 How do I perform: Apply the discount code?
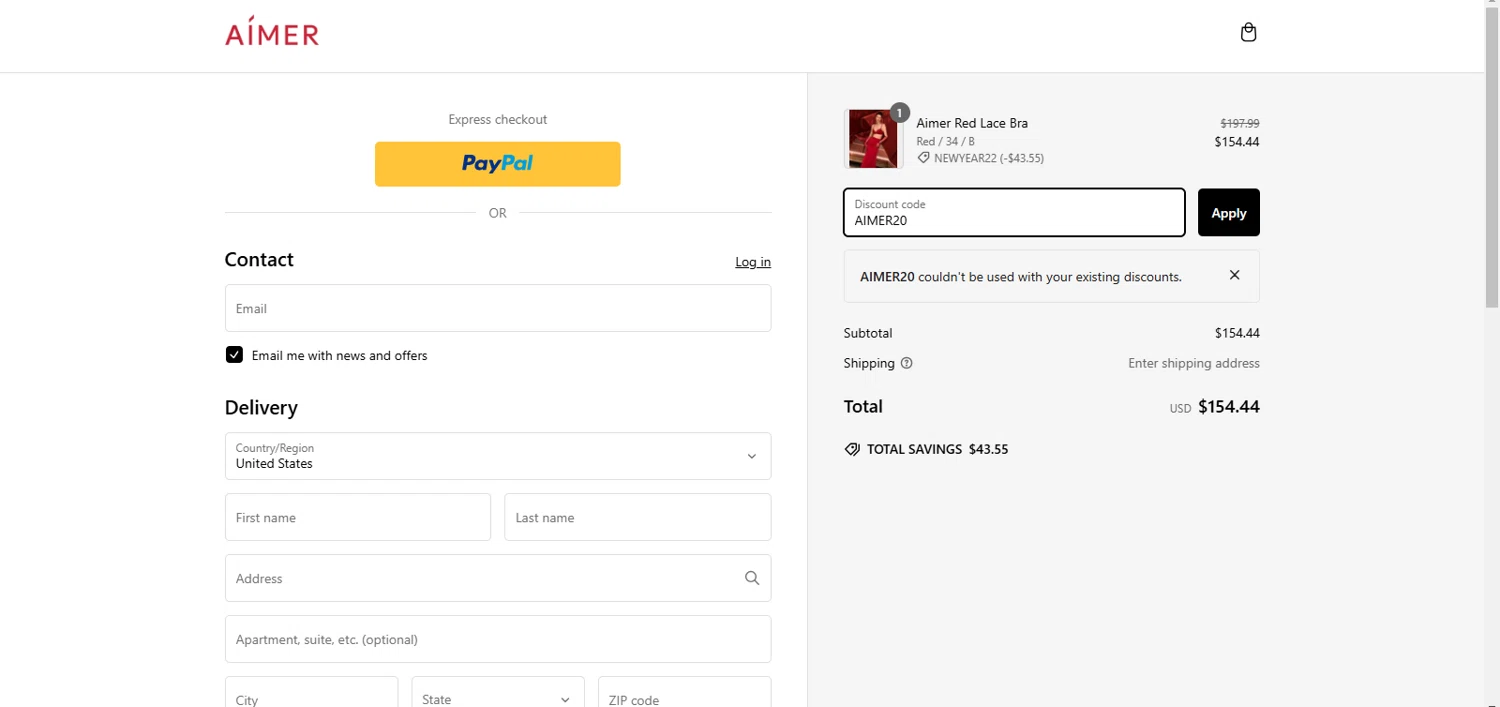pyautogui.click(x=1229, y=212)
